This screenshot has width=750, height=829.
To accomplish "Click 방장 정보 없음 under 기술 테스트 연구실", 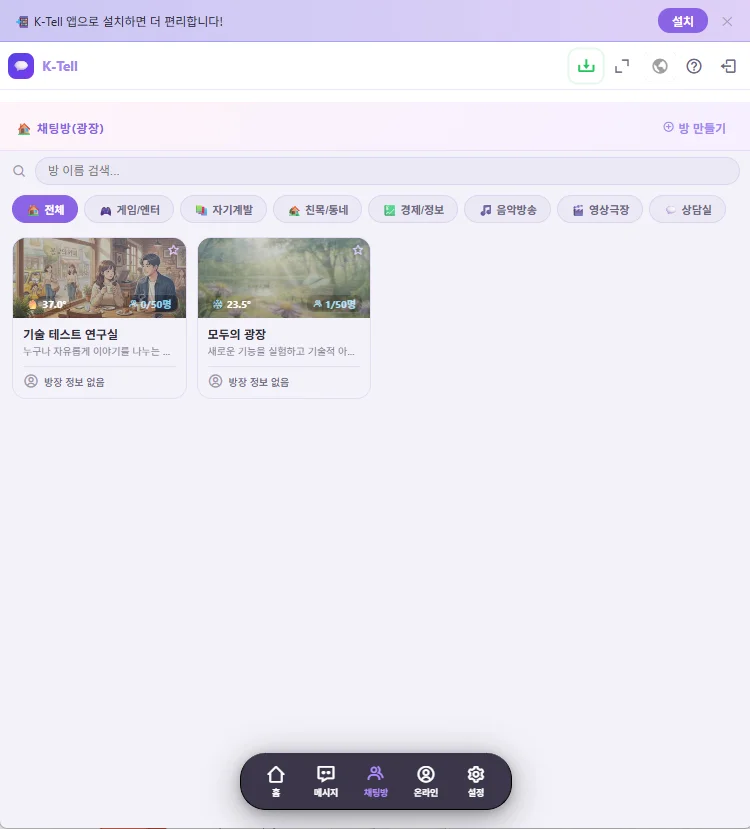I will [x=64, y=382].
